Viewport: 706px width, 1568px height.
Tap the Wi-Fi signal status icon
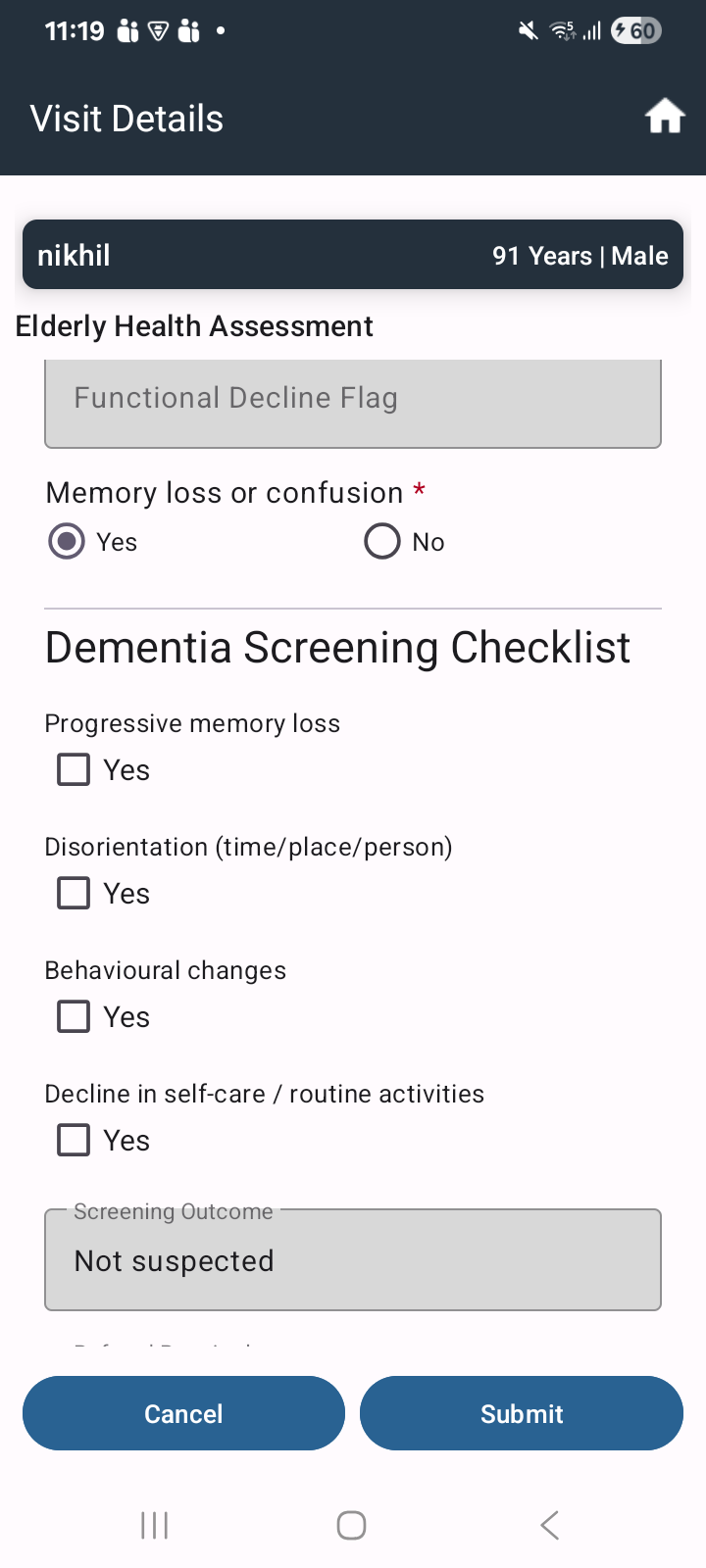[x=563, y=31]
